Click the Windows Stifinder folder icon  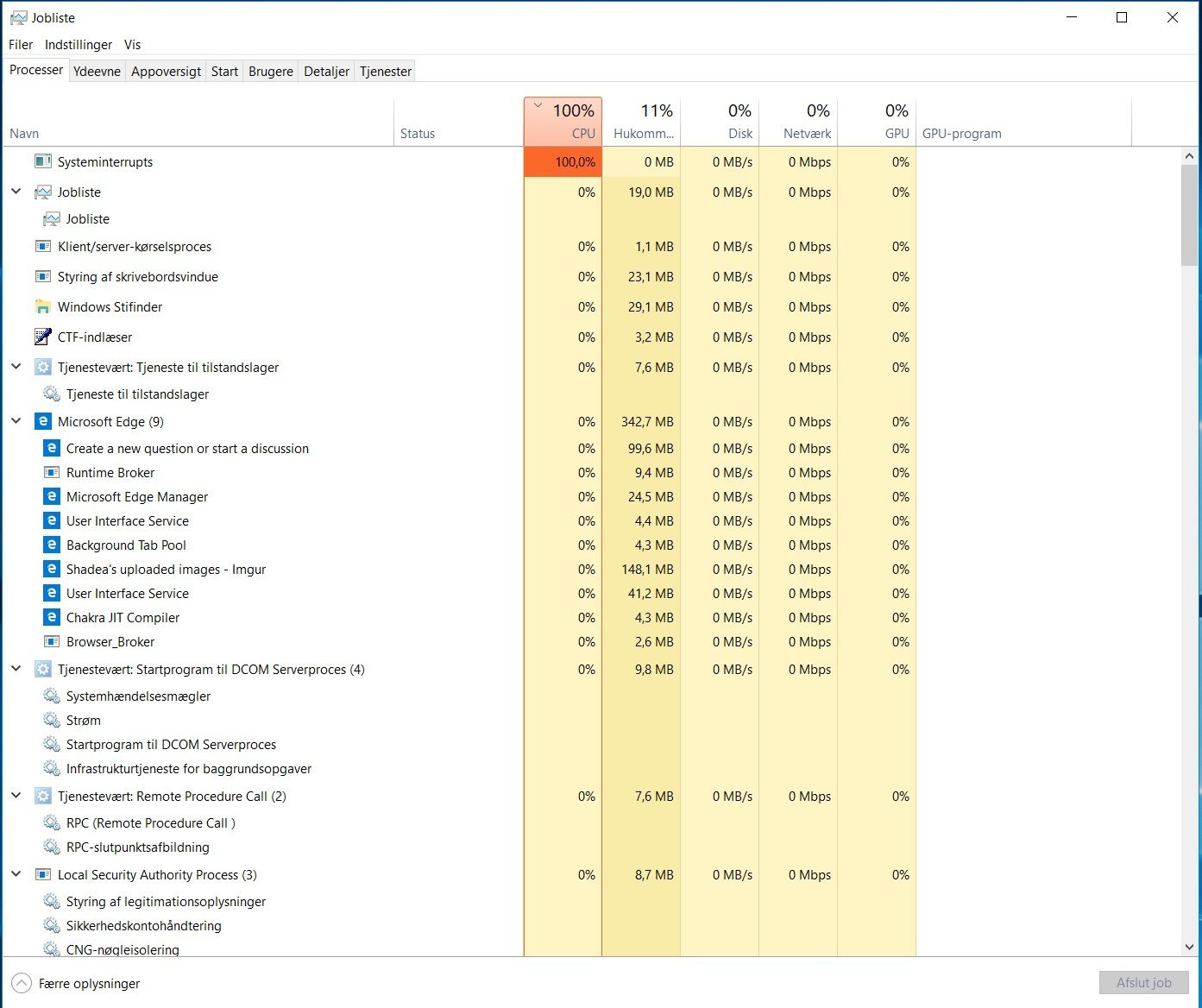(x=42, y=306)
